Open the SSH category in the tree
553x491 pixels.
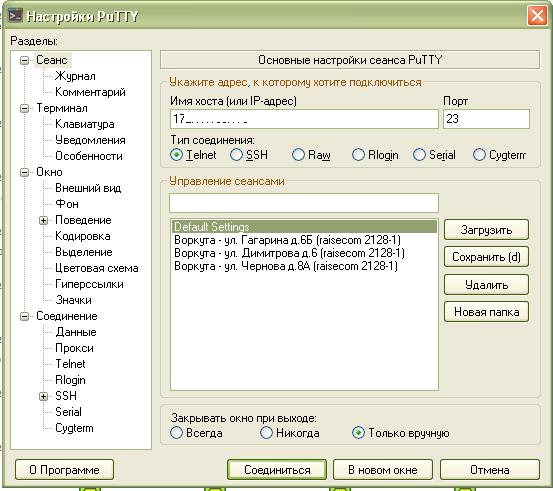coord(66,396)
